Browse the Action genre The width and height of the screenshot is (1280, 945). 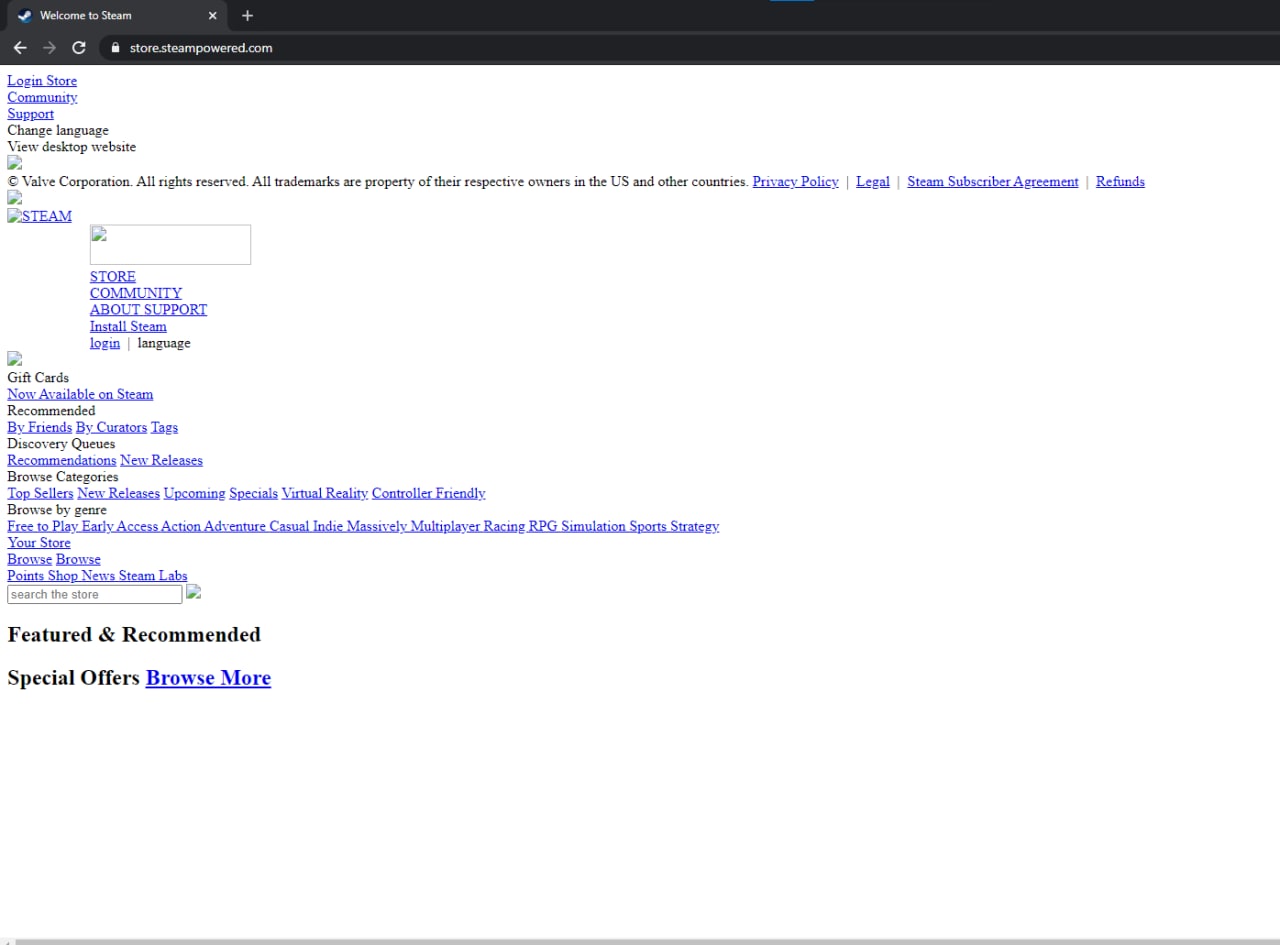181,526
